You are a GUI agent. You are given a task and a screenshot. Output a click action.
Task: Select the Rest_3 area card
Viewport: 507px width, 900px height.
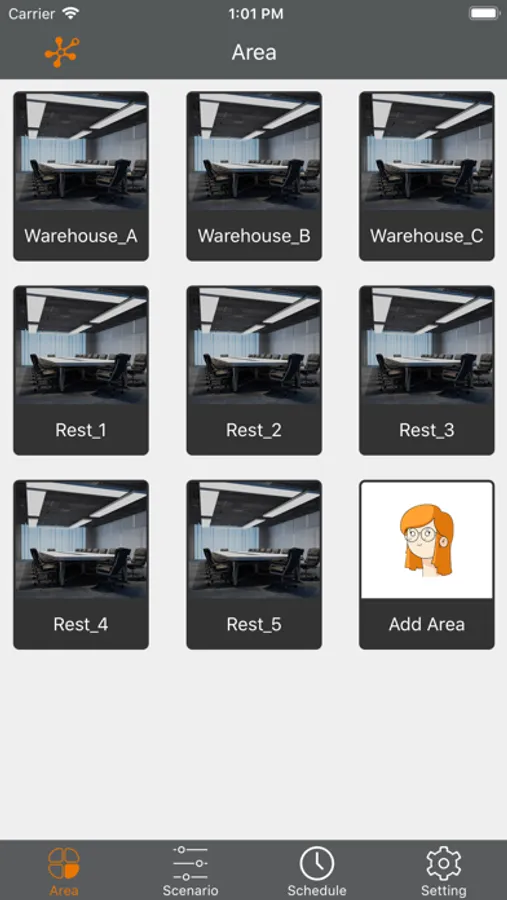[427, 370]
